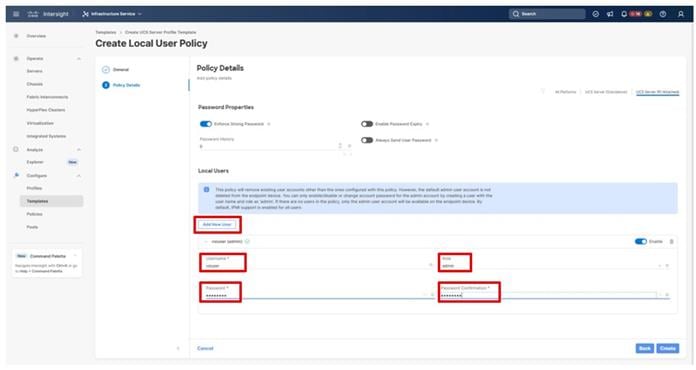
Task: Open Servers in the sidebar
Action: click(x=35, y=71)
